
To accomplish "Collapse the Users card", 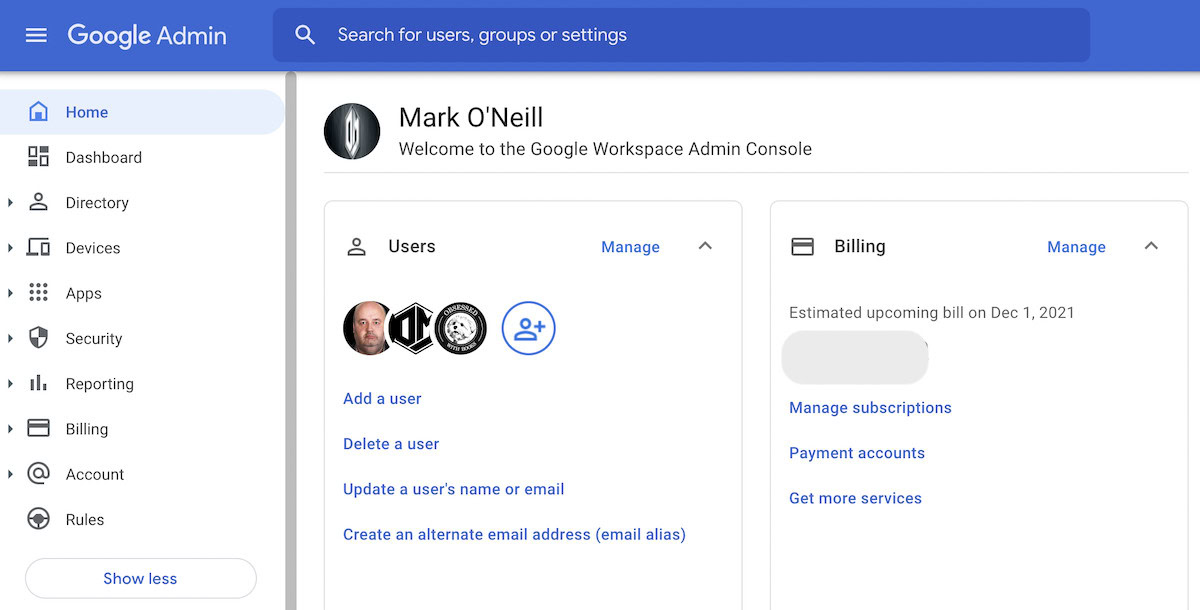I will (705, 246).
